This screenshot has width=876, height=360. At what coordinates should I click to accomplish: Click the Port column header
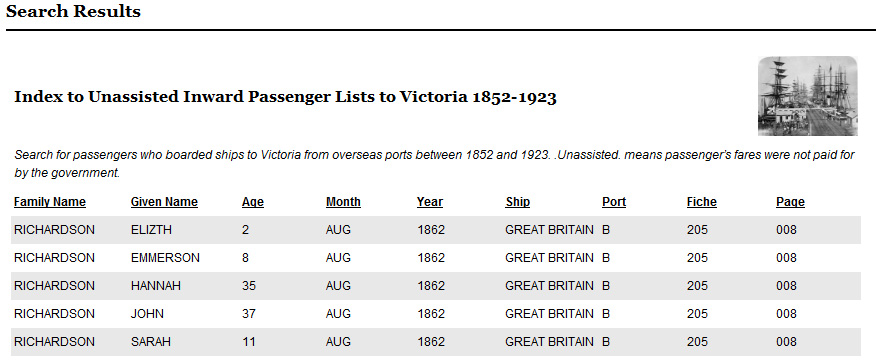click(614, 202)
